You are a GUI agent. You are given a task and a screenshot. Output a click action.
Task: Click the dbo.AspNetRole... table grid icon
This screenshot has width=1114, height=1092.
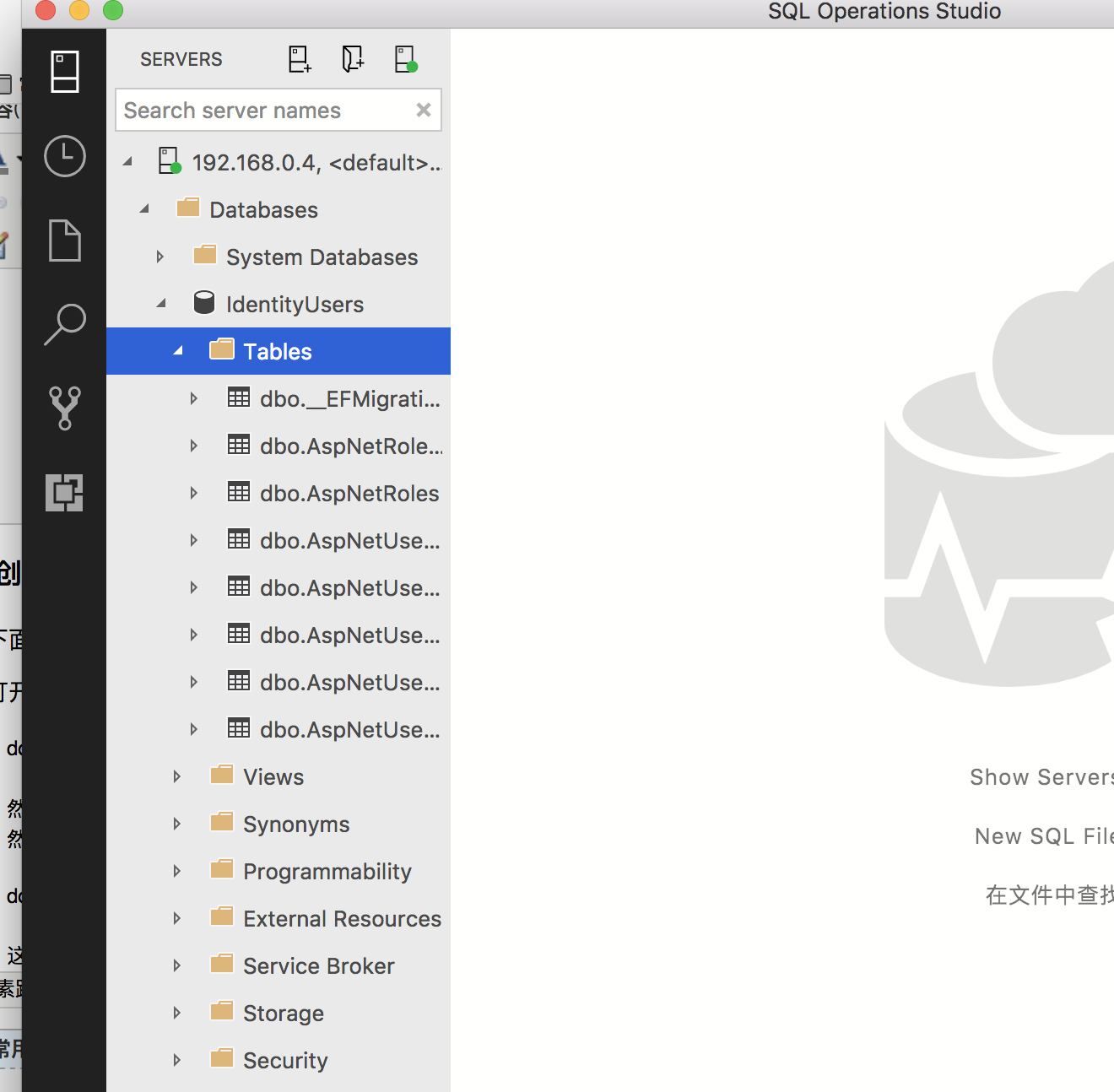coord(239,445)
